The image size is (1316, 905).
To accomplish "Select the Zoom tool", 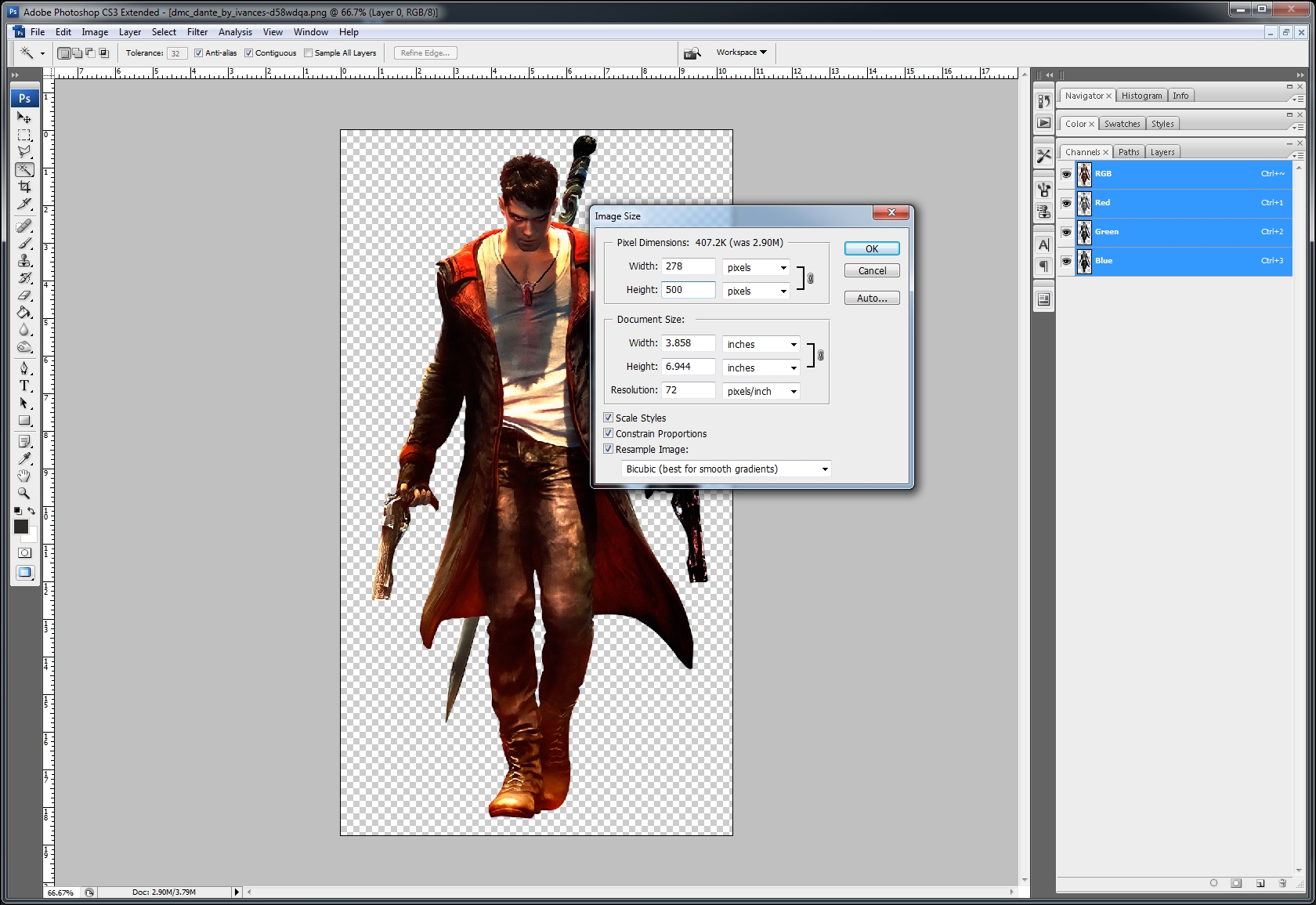I will point(24,493).
